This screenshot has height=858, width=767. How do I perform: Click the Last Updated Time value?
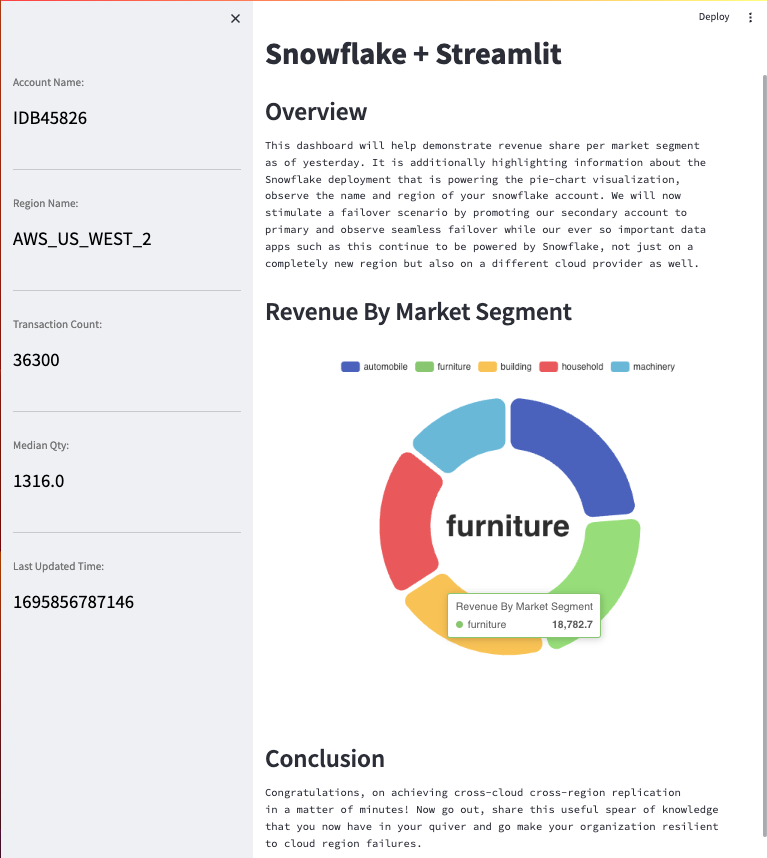[73, 602]
